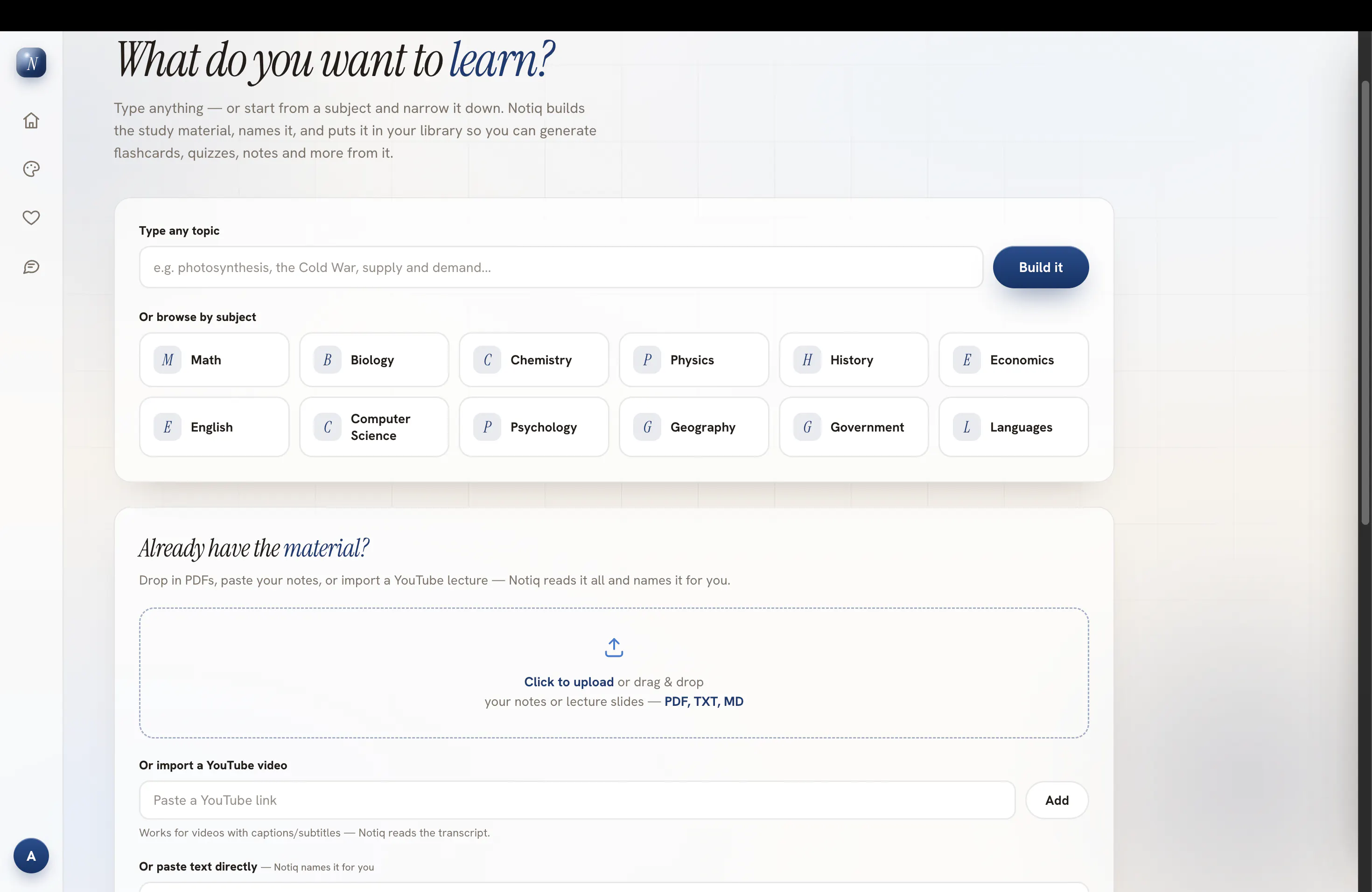The image size is (1372, 892).
Task: Click the Build it button
Action: click(1041, 267)
